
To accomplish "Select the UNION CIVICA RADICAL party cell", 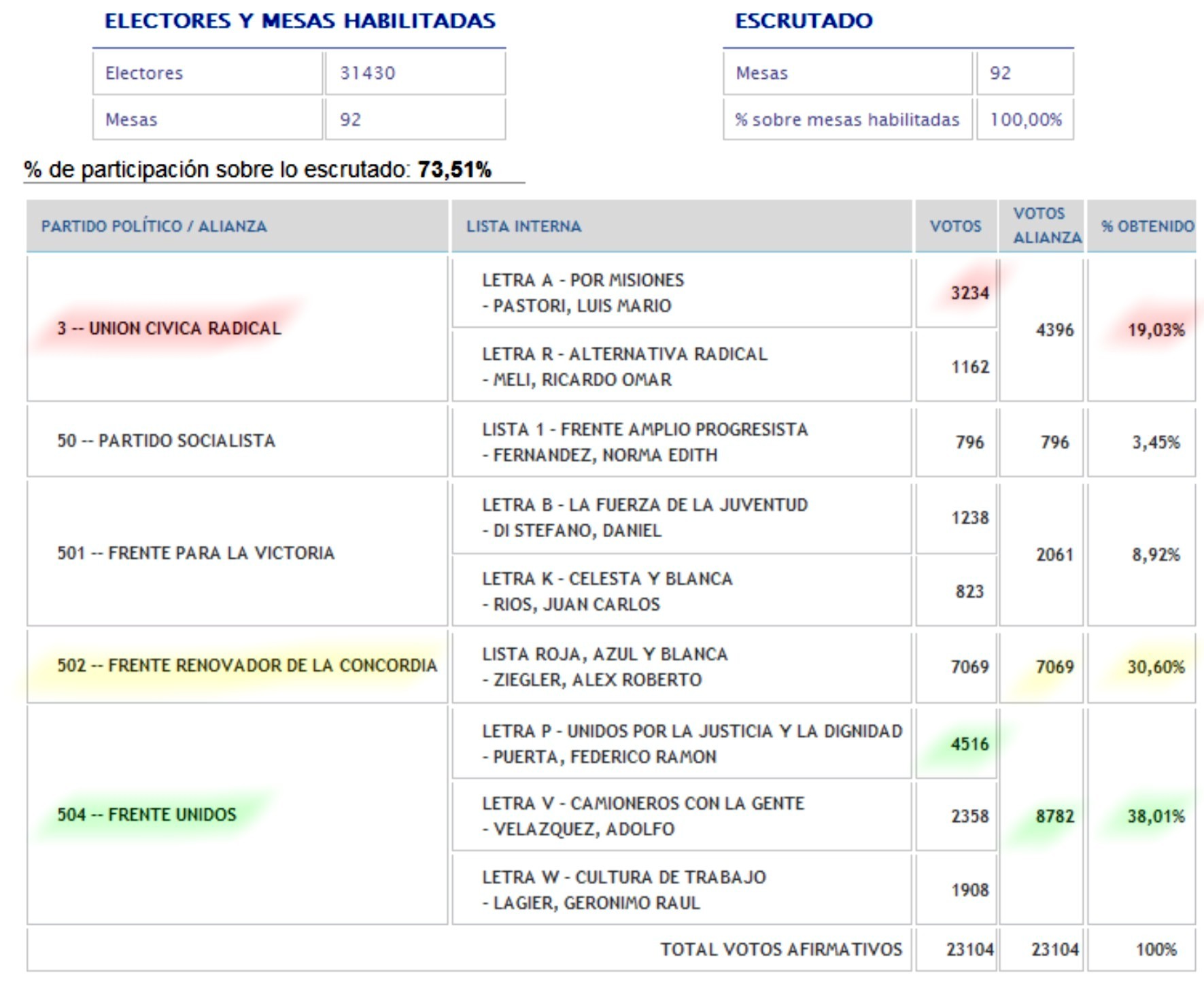I will pyautogui.click(x=169, y=328).
